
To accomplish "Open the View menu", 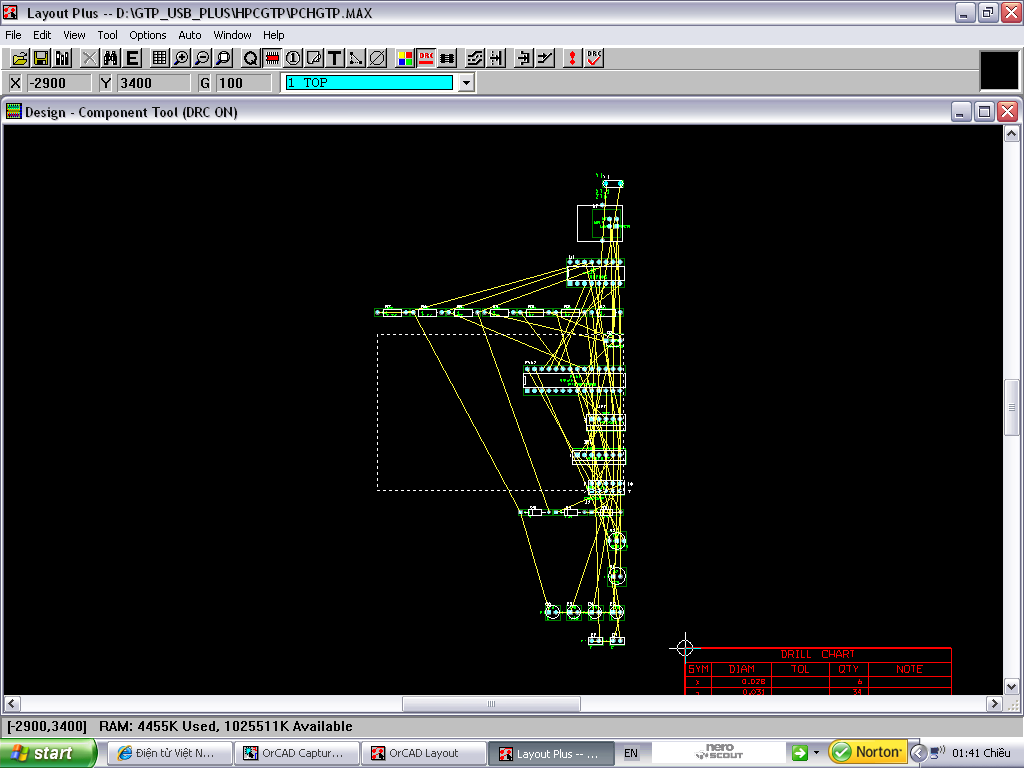I will (74, 35).
